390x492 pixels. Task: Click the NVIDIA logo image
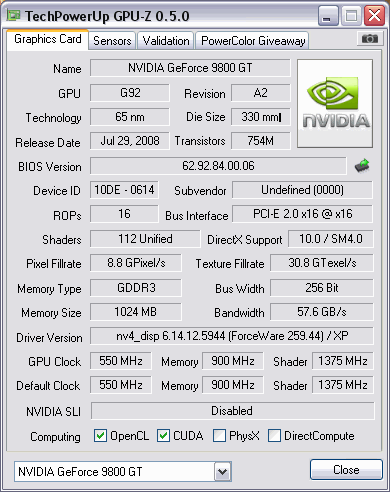click(335, 103)
